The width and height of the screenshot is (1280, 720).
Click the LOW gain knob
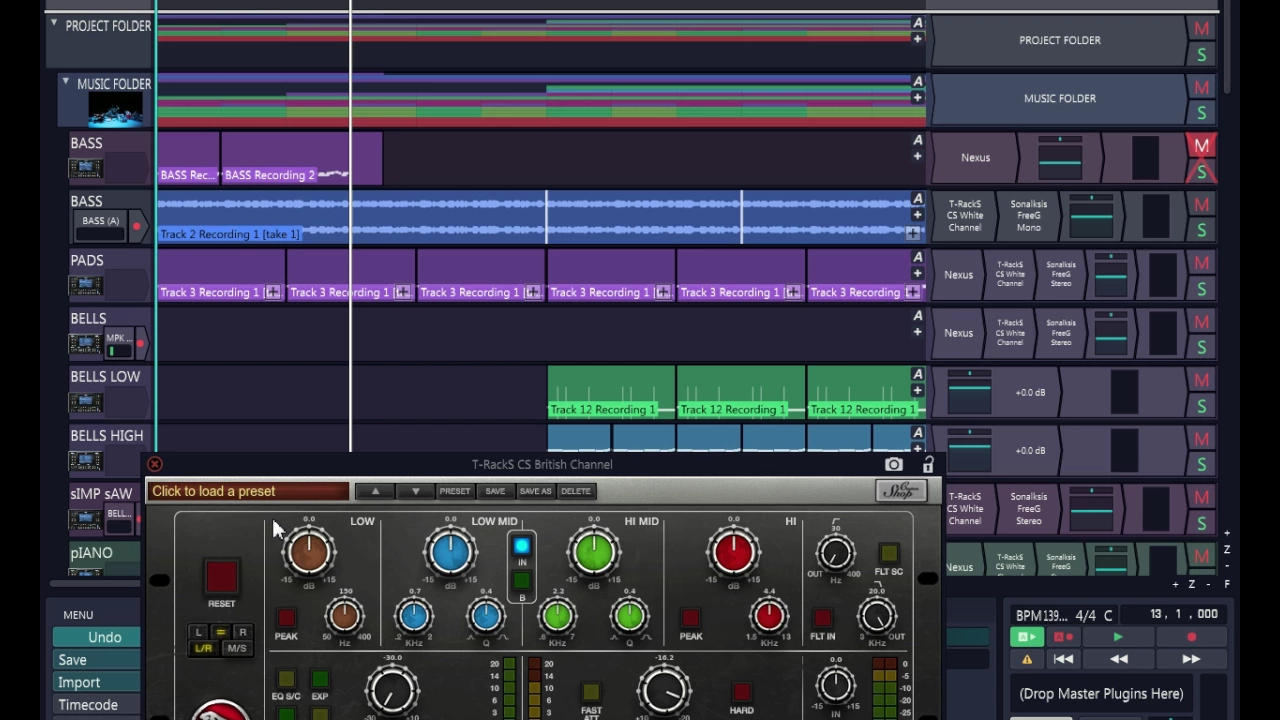point(309,551)
